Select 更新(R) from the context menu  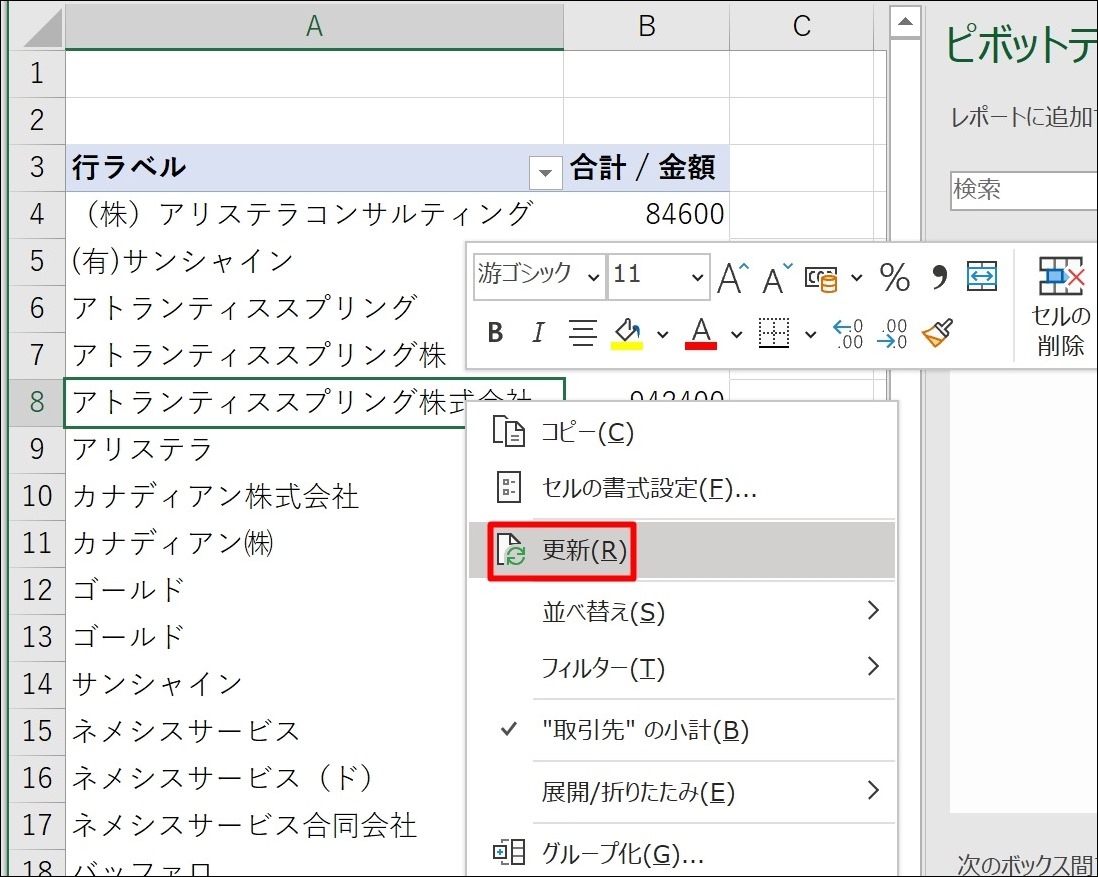point(584,551)
